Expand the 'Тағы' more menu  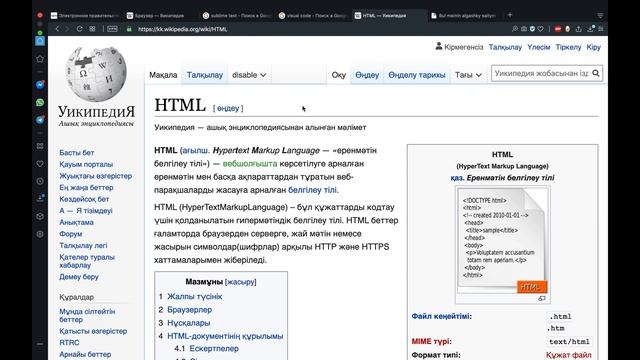point(468,75)
